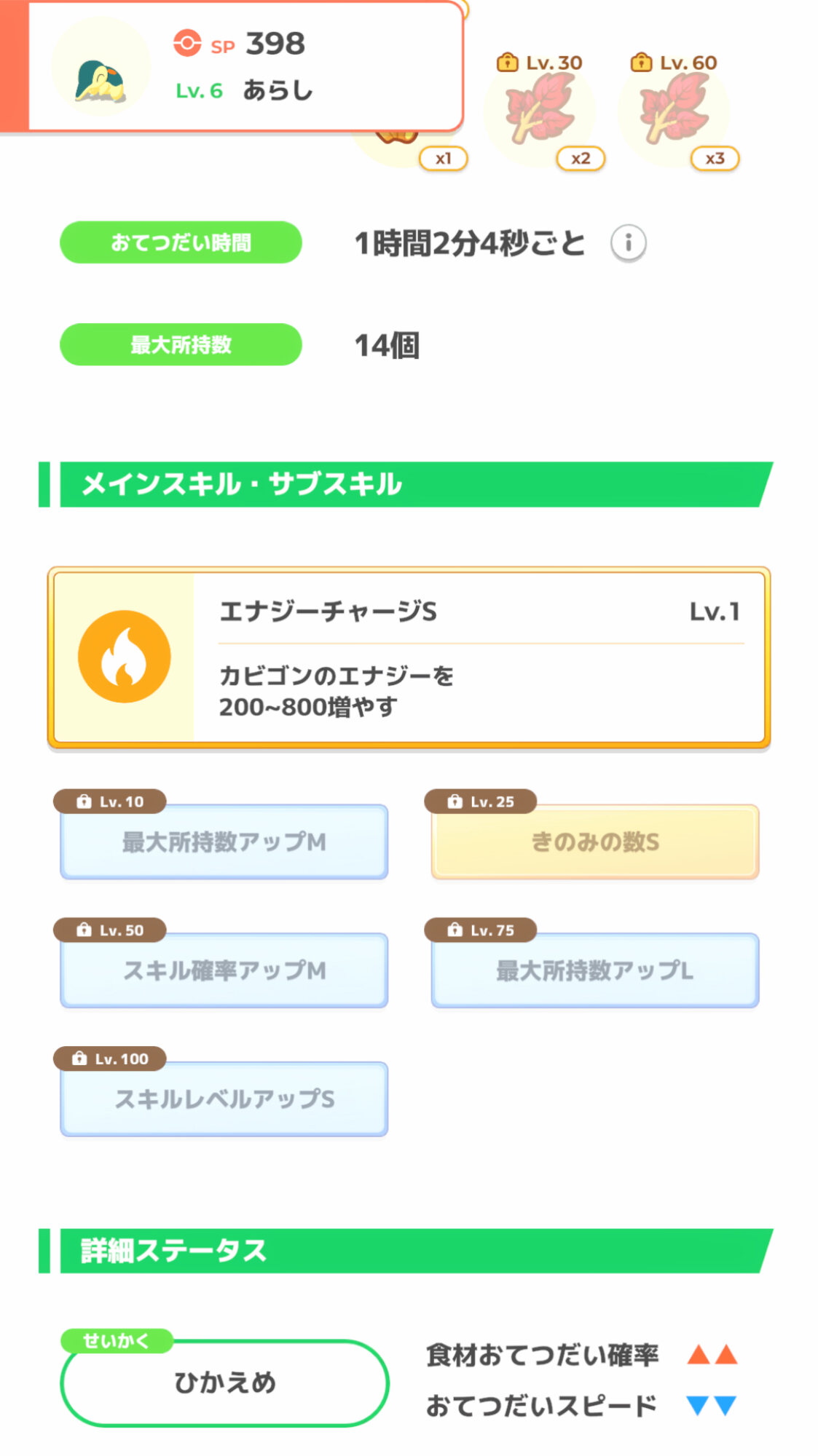Tap the orange flame main skill icon
This screenshot has height=1456, width=818.
[x=125, y=657]
